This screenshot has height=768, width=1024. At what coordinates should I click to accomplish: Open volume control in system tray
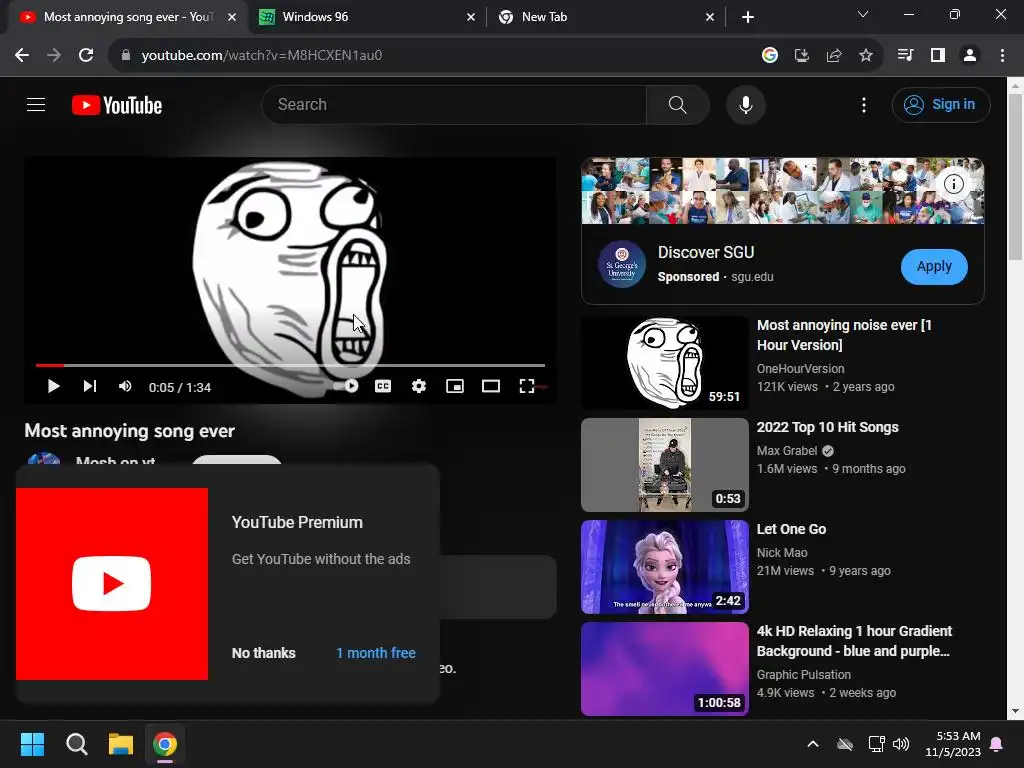pyautogui.click(x=901, y=744)
